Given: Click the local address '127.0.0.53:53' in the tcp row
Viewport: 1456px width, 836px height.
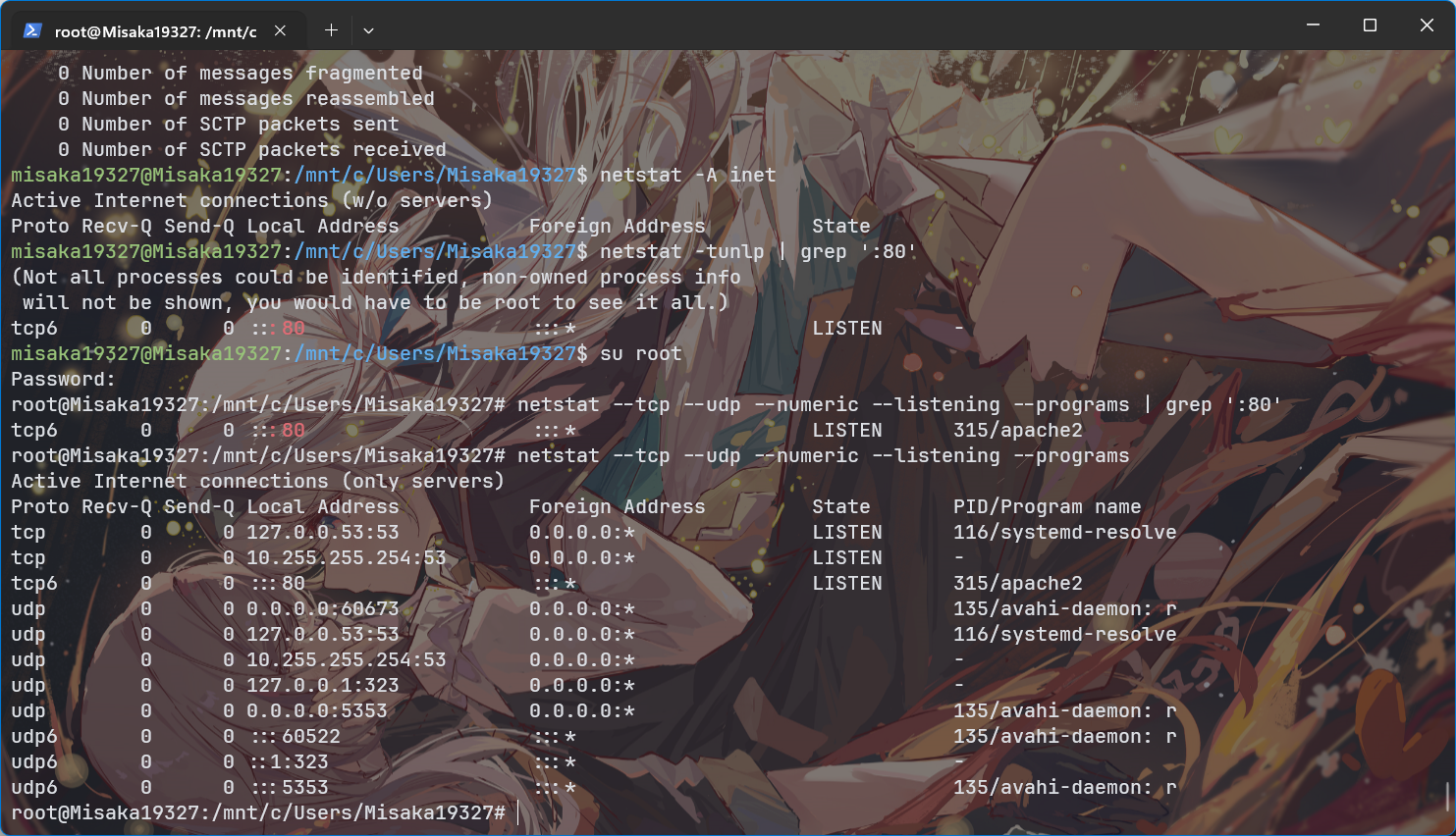Looking at the screenshot, I should point(322,532).
